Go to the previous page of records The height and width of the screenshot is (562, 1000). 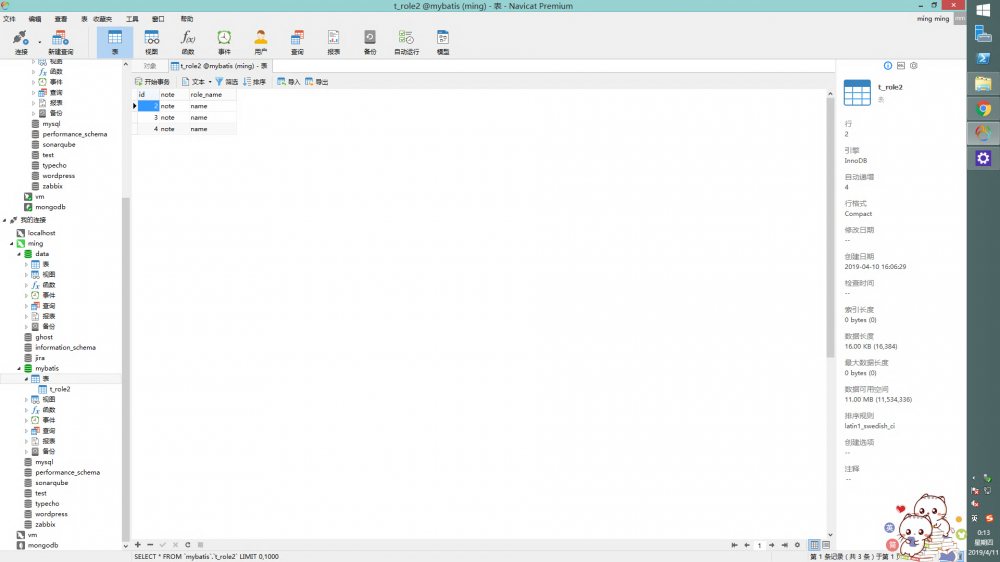747,545
